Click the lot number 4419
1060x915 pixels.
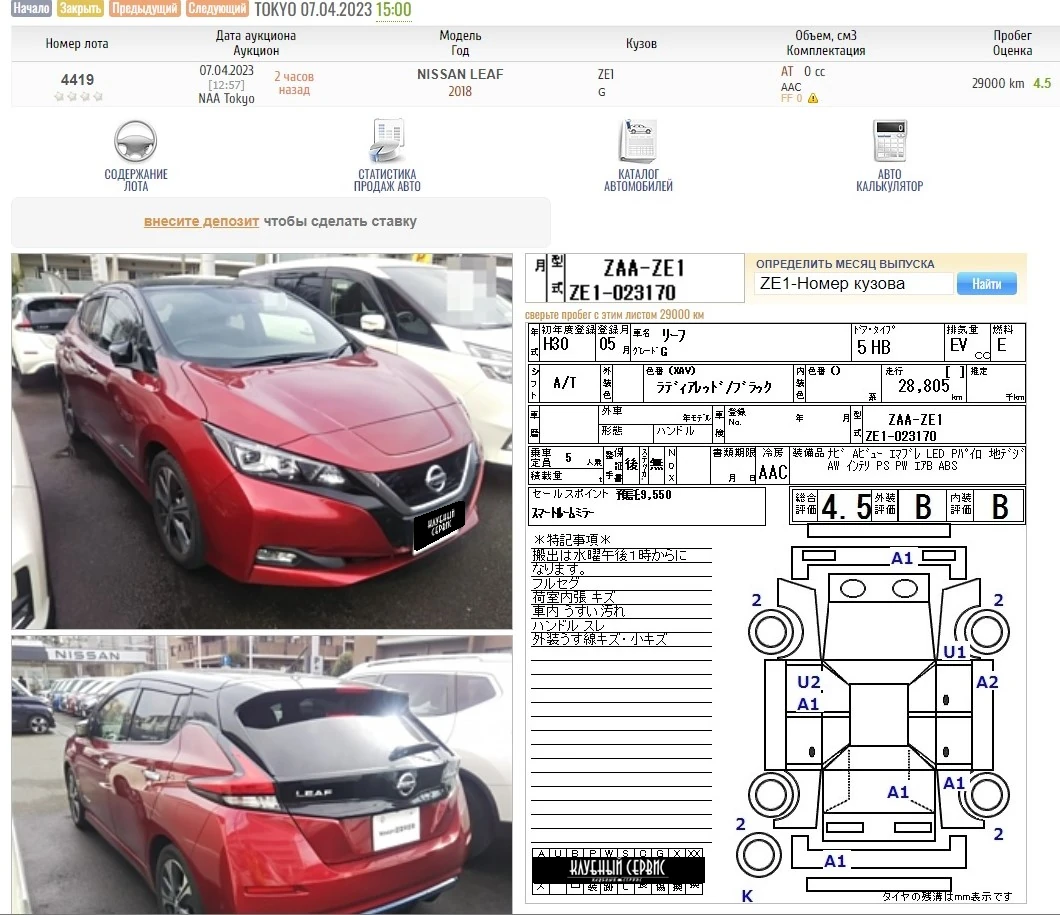click(x=78, y=80)
